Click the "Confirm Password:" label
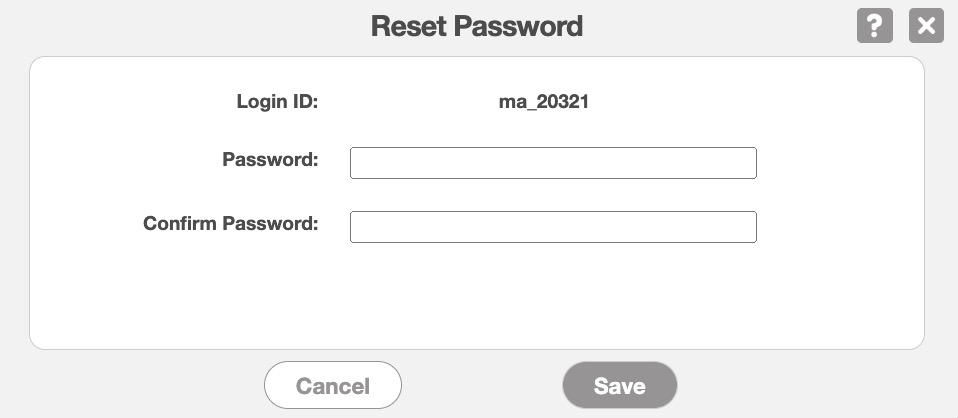Screen dimensions: 958x418 tap(230, 223)
